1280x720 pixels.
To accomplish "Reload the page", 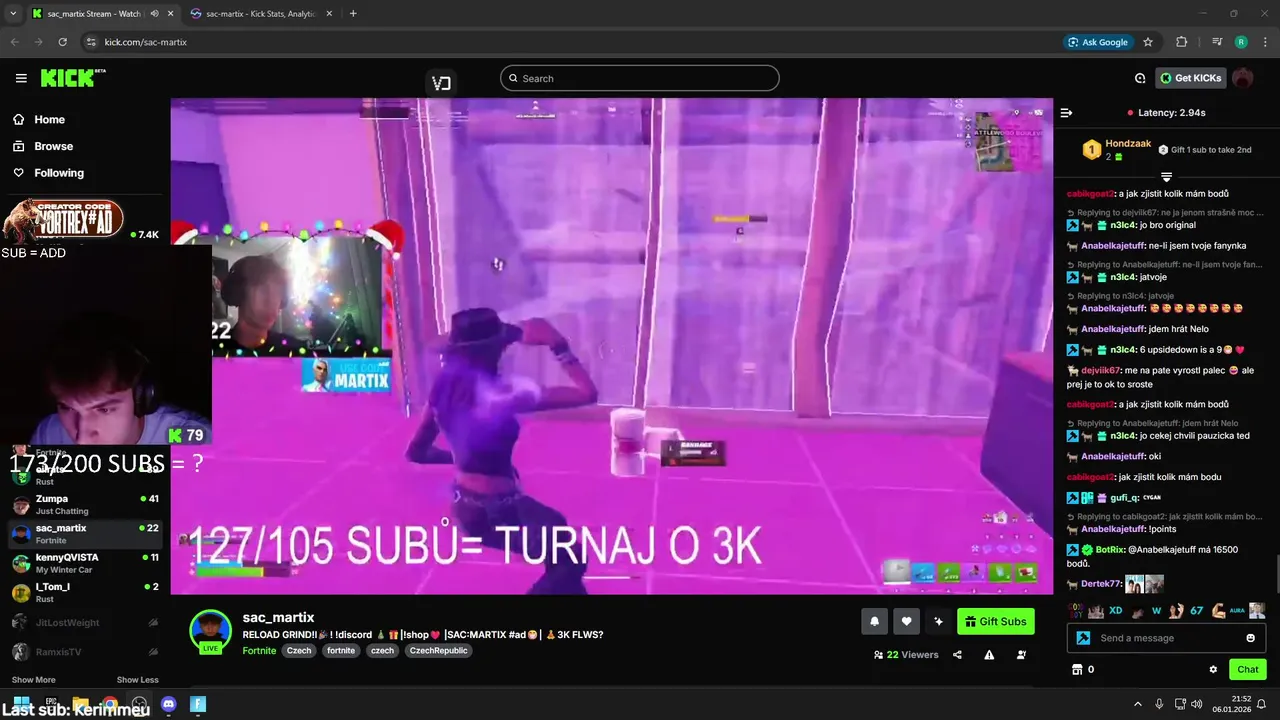I will click(x=62, y=42).
